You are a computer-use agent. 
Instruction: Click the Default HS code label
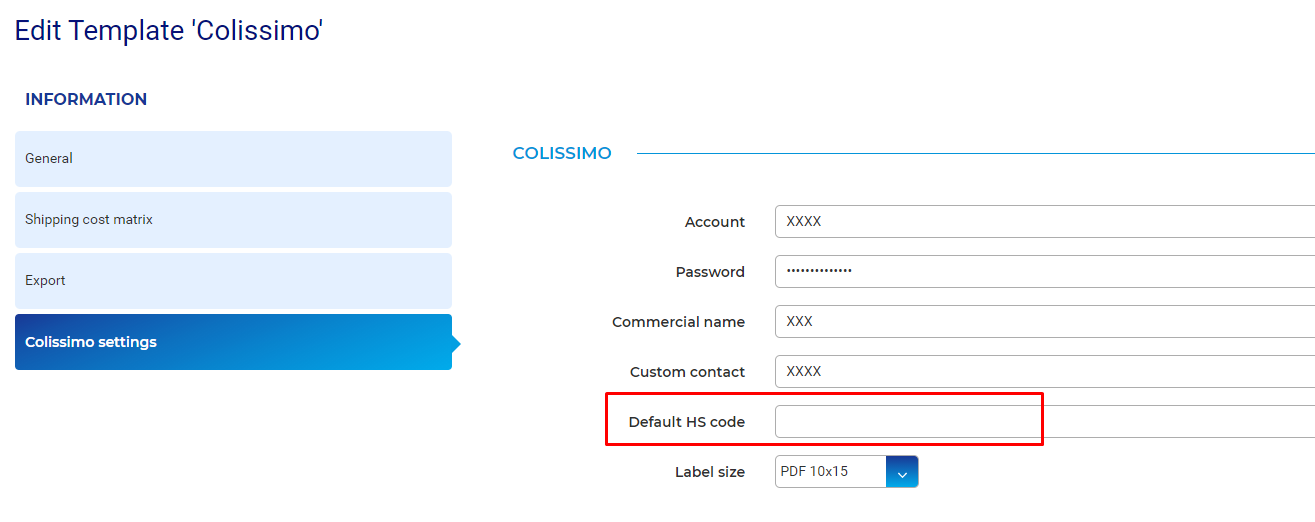(687, 422)
